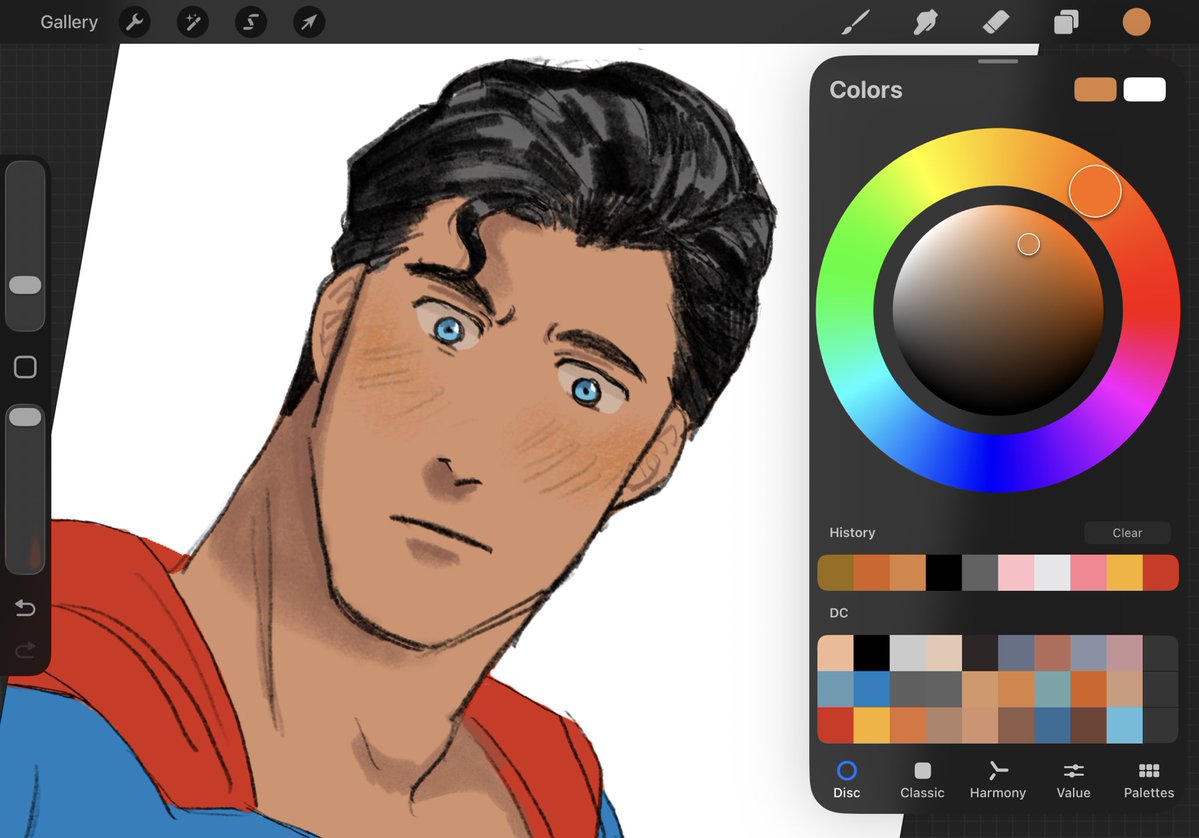Switch to the Value color tab
Screen dimensions: 1199x838
pyautogui.click(x=1074, y=780)
